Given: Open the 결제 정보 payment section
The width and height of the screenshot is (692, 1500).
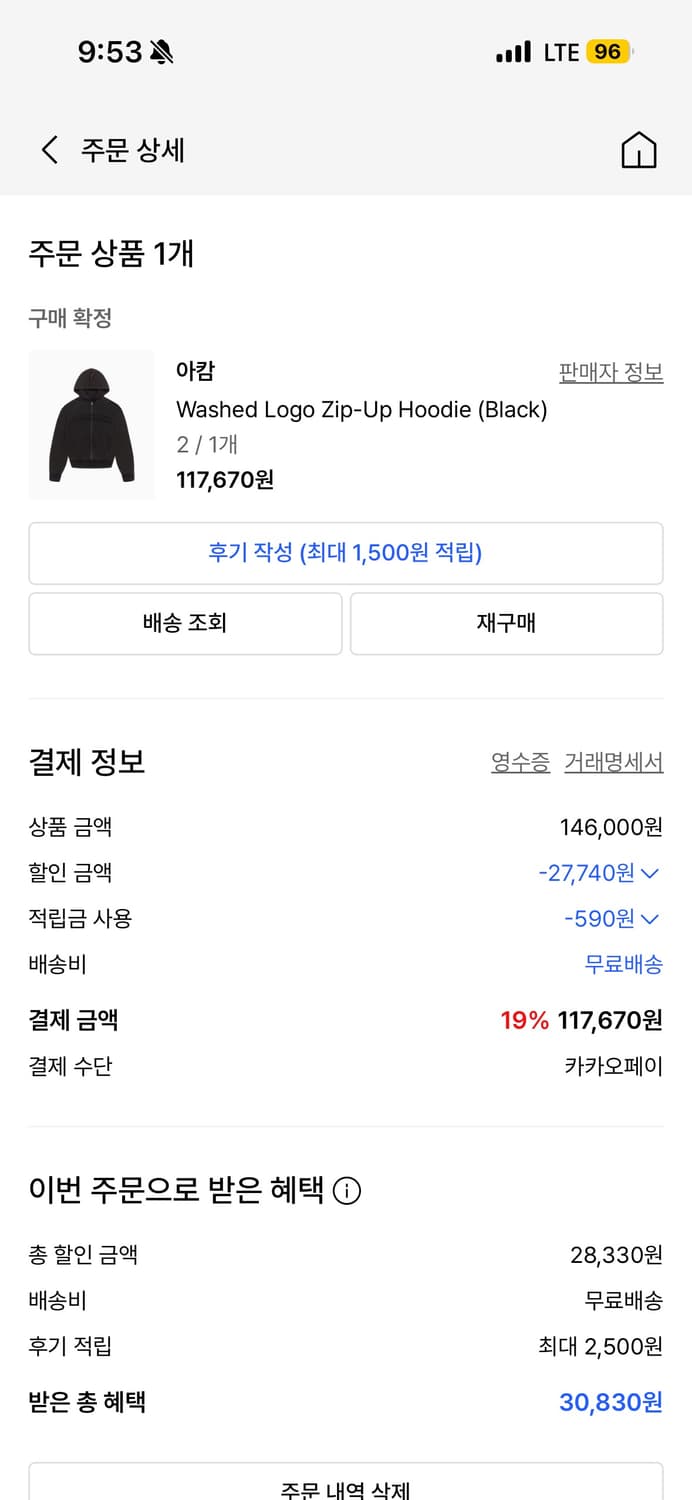Looking at the screenshot, I should 87,761.
